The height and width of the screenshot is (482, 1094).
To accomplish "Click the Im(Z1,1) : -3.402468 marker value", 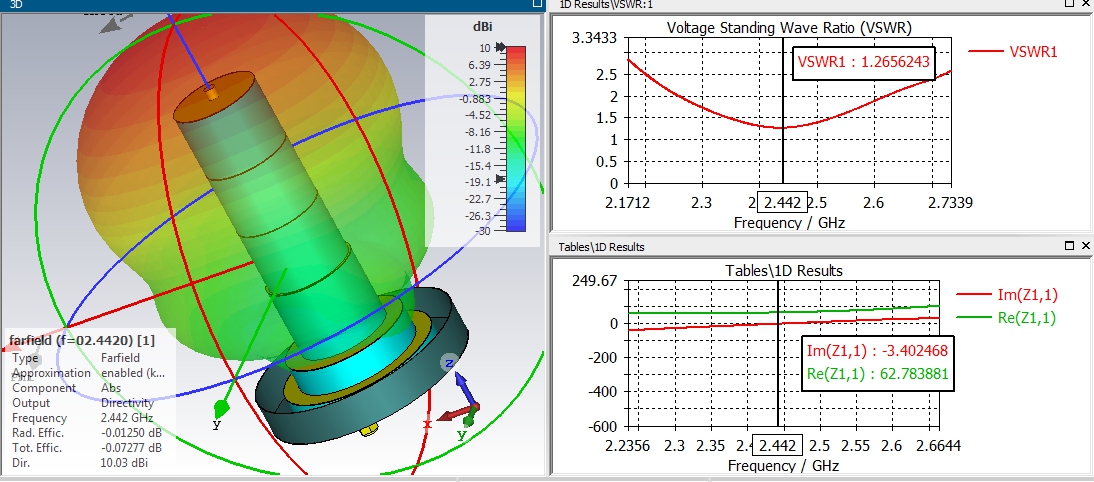I will coord(877,351).
